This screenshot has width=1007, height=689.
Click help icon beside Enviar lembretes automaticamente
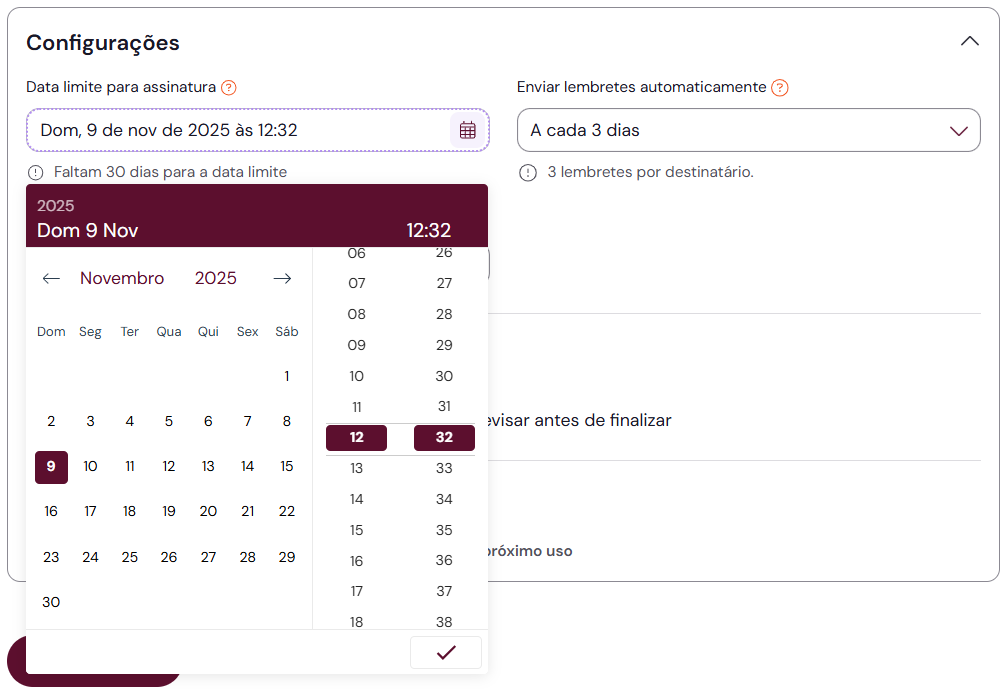click(780, 88)
